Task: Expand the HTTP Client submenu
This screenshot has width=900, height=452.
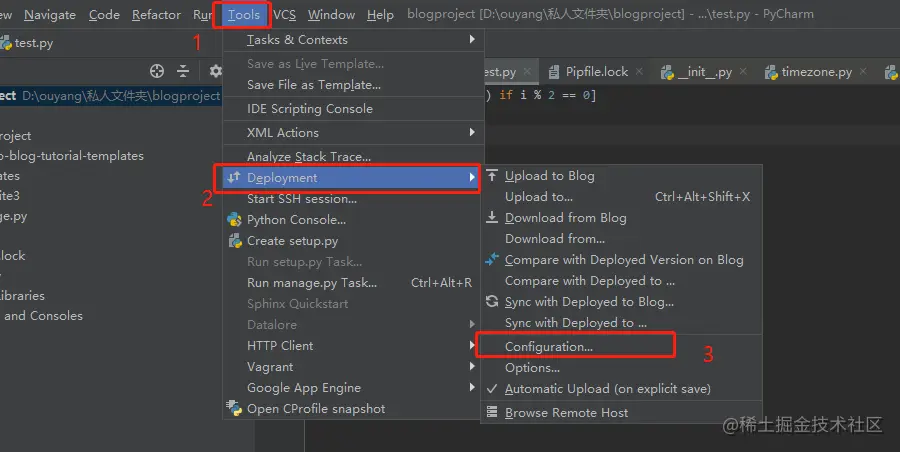Action: coord(352,346)
